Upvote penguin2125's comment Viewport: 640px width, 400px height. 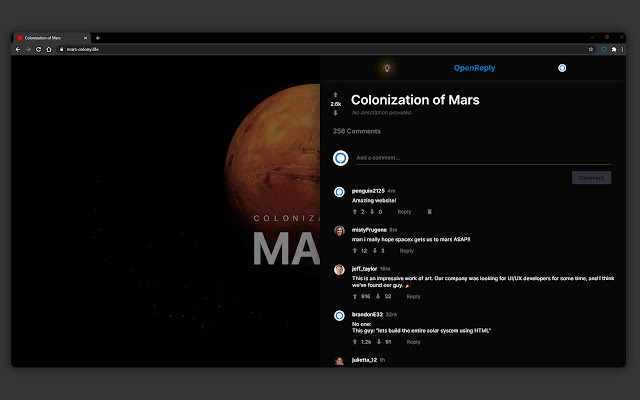point(354,212)
